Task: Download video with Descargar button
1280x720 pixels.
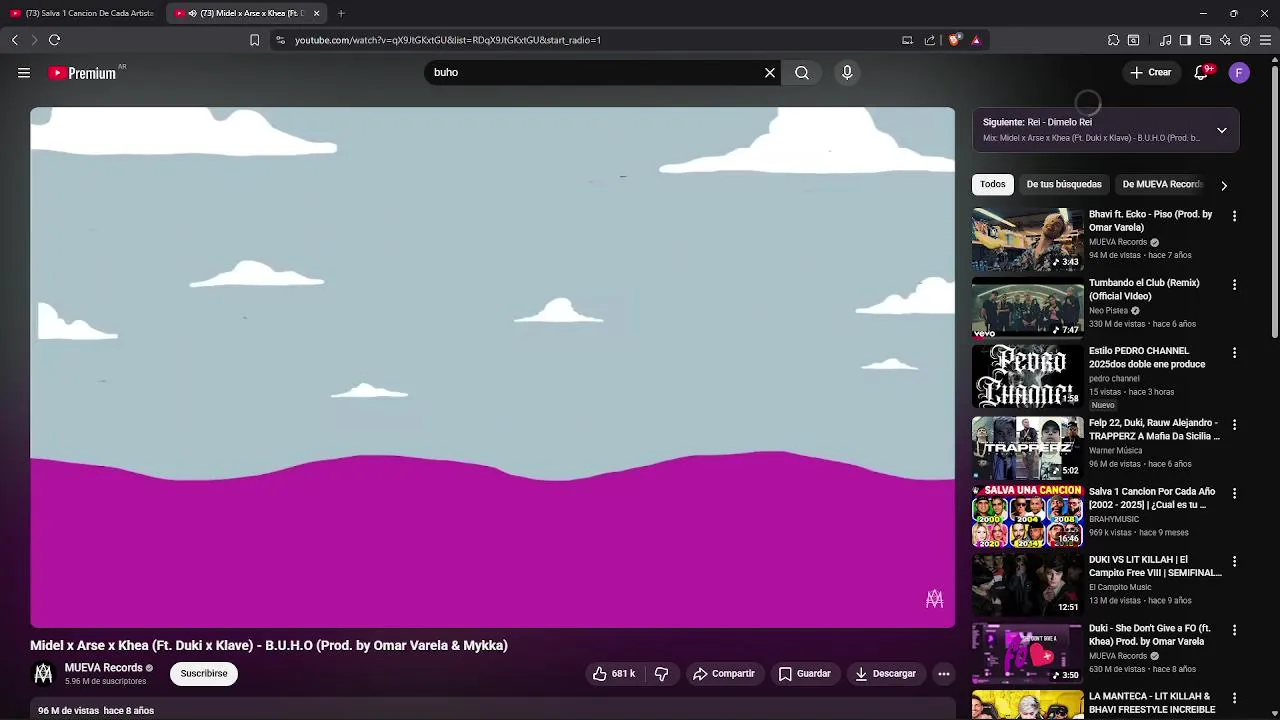Action: pos(885,674)
